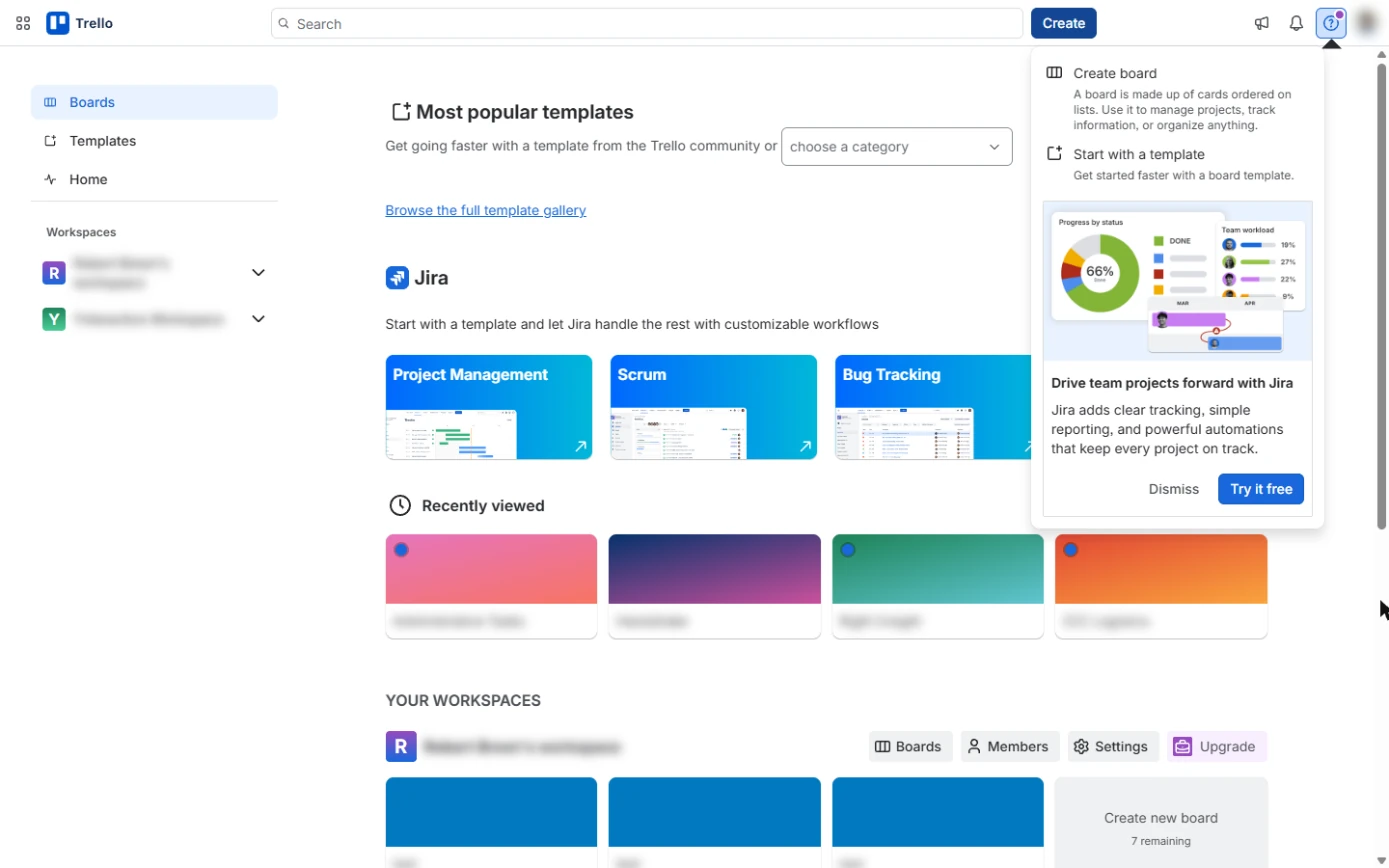This screenshot has height=868, width=1389.
Task: Click Try it free button
Action: [x=1261, y=489]
